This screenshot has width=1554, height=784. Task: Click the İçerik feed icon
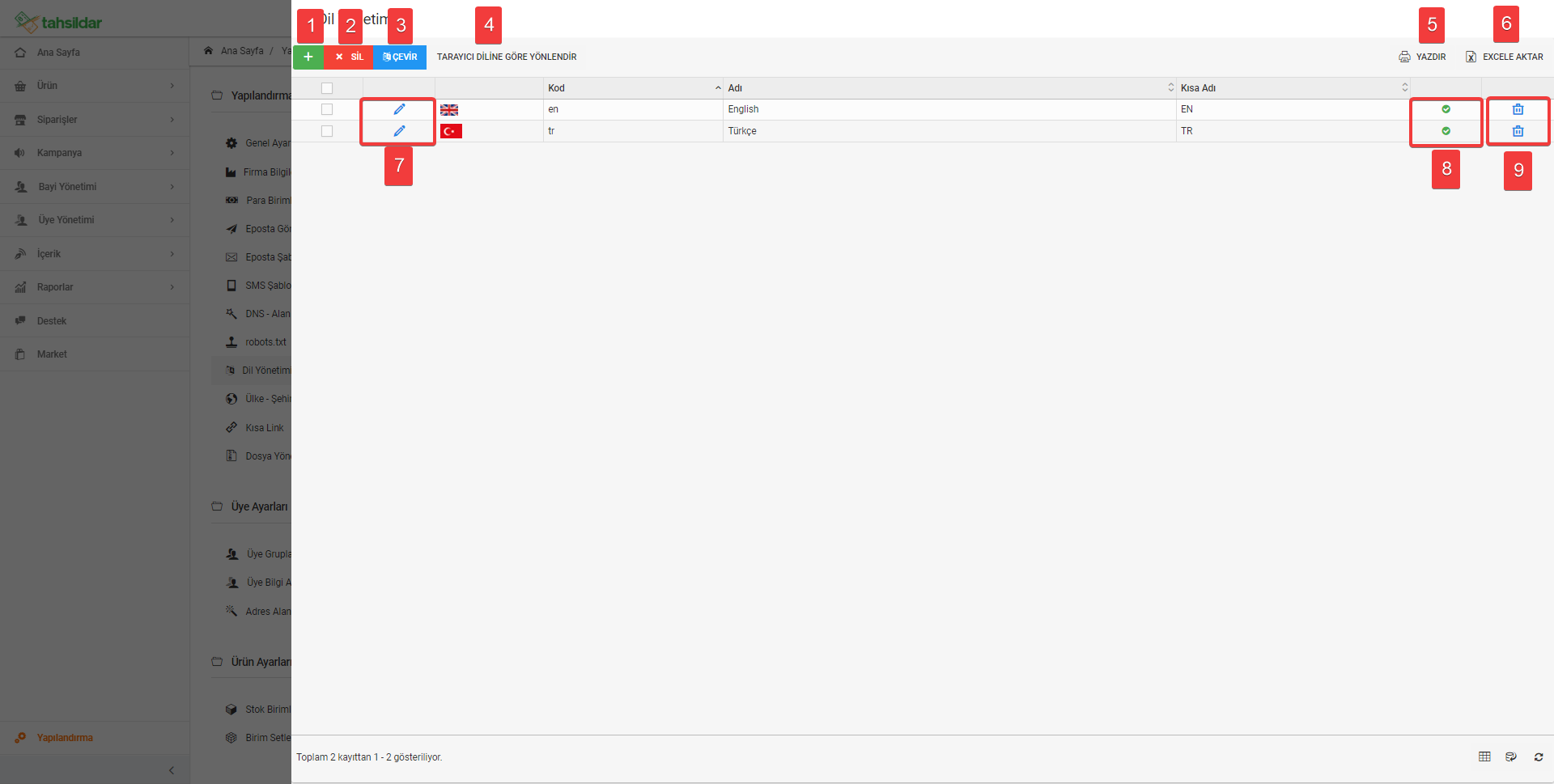click(20, 254)
